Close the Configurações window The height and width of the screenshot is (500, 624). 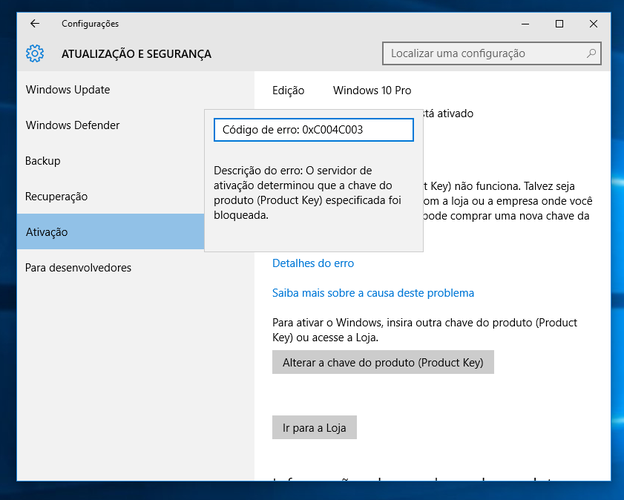click(593, 24)
